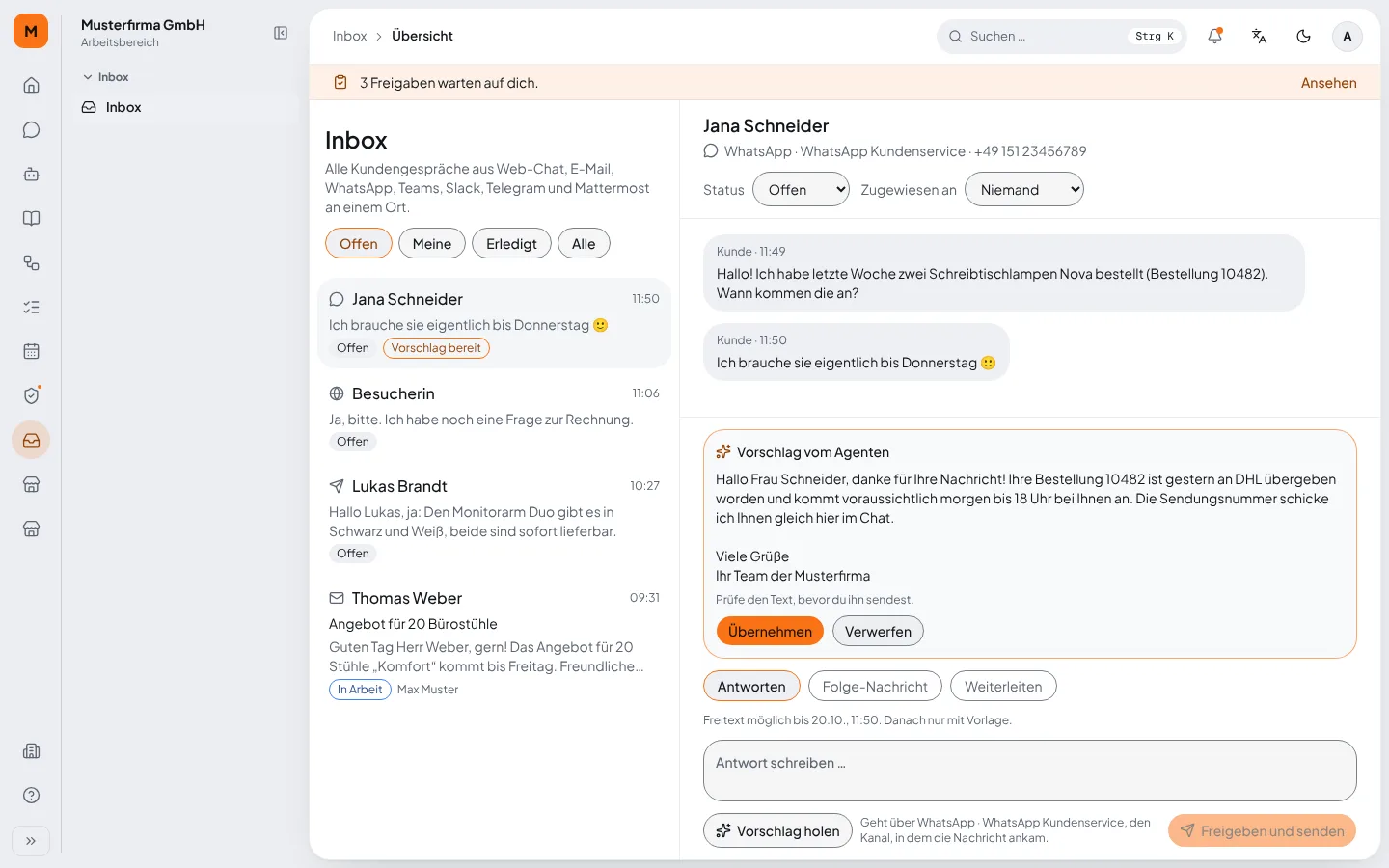Open the question mark help icon

(31, 795)
